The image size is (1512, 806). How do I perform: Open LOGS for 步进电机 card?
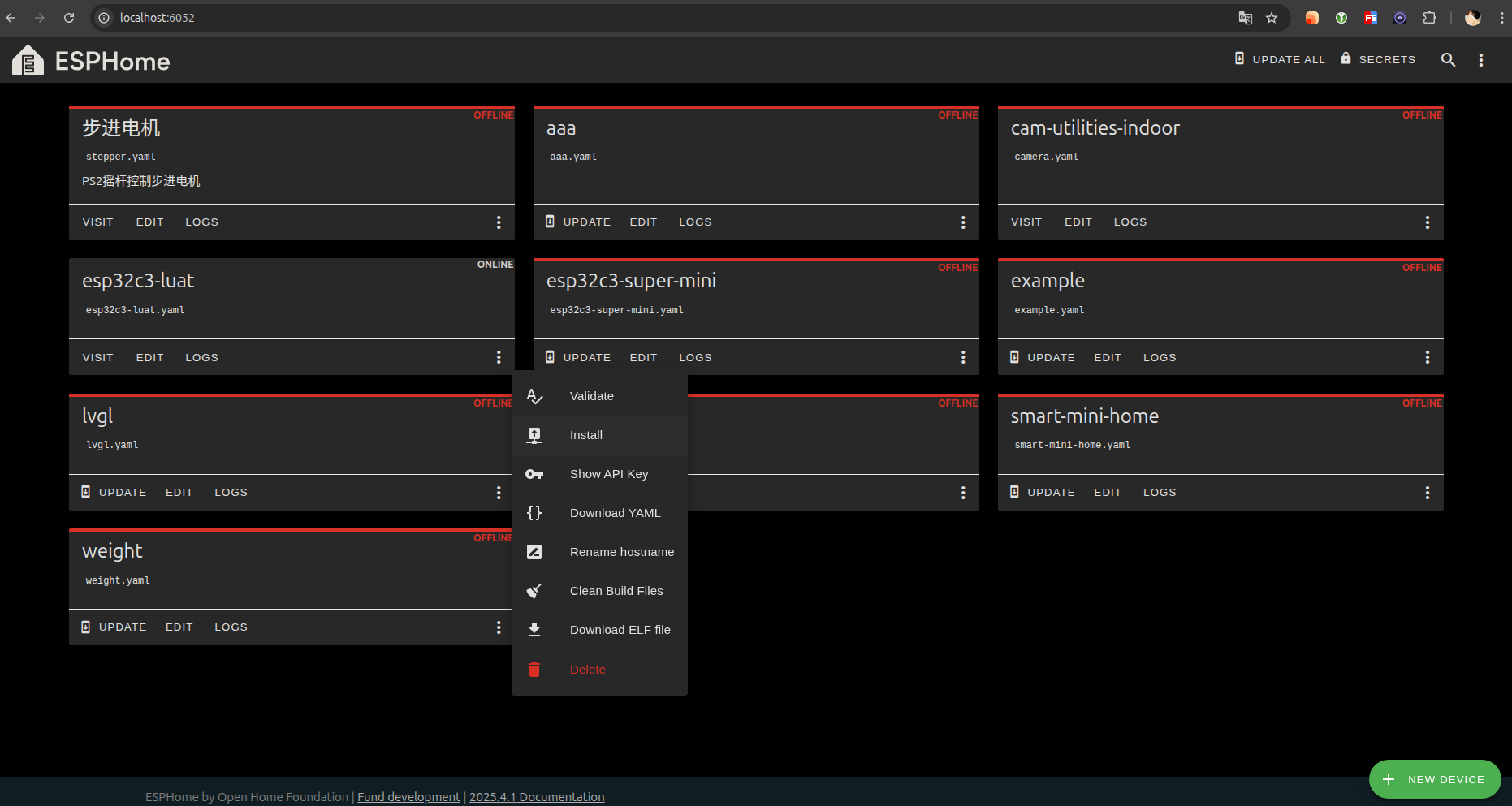201,222
